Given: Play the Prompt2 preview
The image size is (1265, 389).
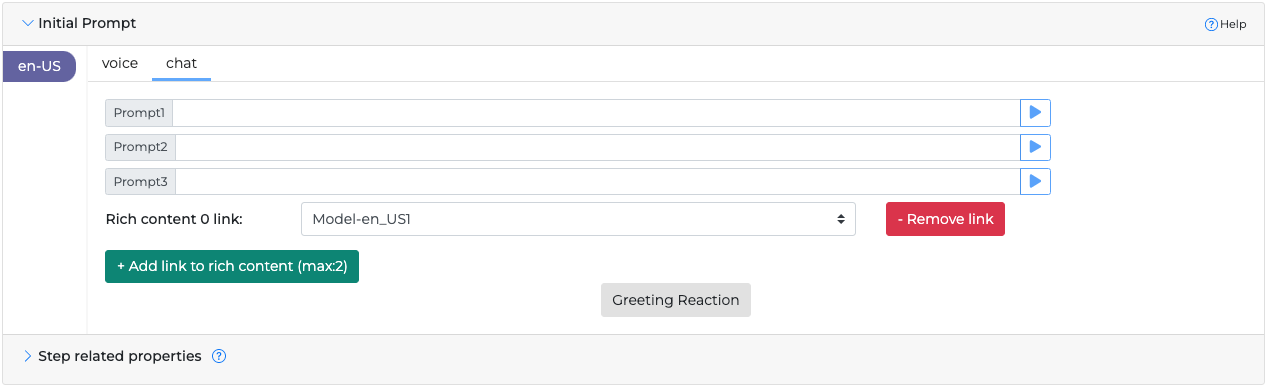Looking at the screenshot, I should (1035, 147).
